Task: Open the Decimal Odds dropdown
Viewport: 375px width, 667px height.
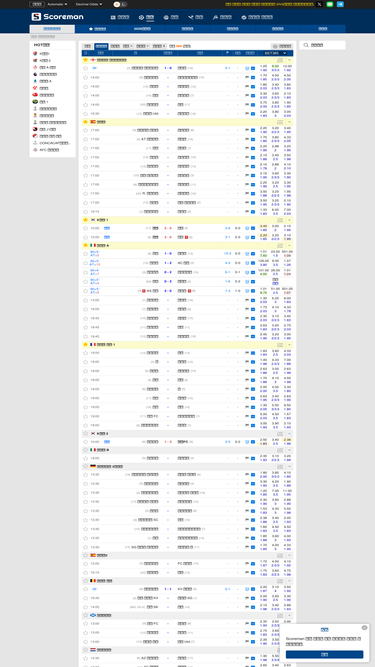Action: [89, 4]
